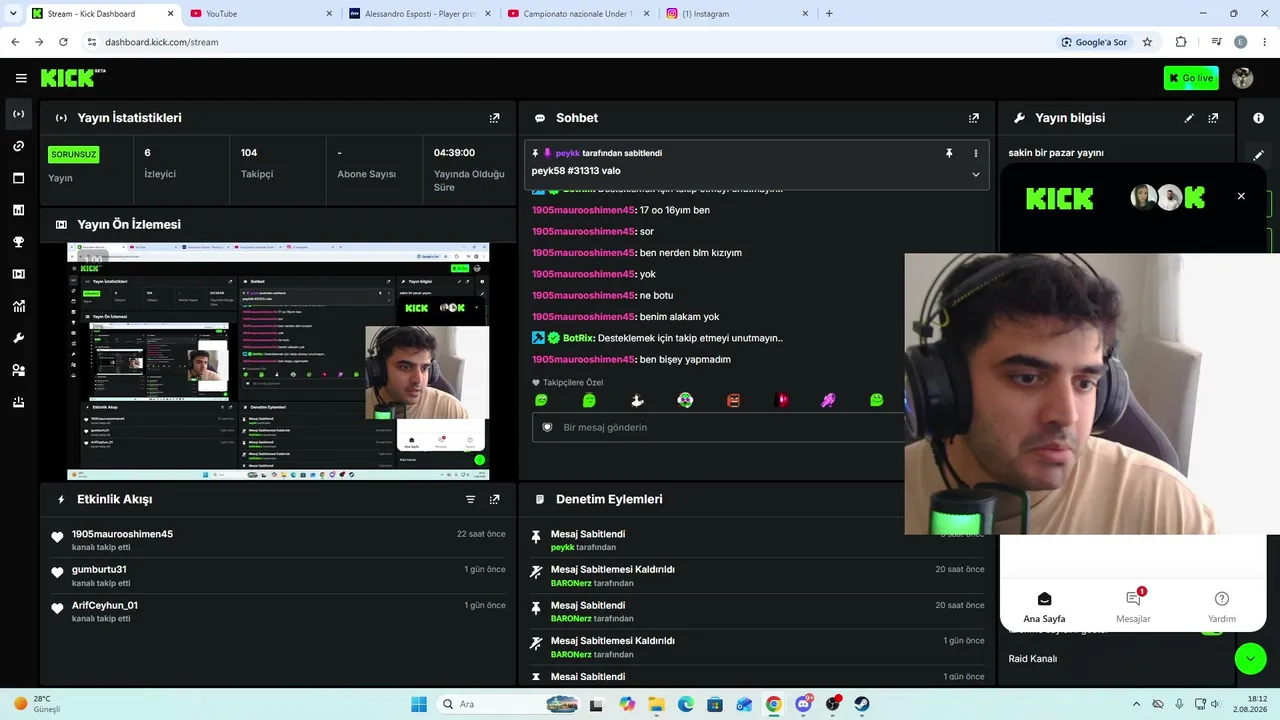Open the Windows Start menu
The width and height of the screenshot is (1280, 720).
[x=419, y=704]
